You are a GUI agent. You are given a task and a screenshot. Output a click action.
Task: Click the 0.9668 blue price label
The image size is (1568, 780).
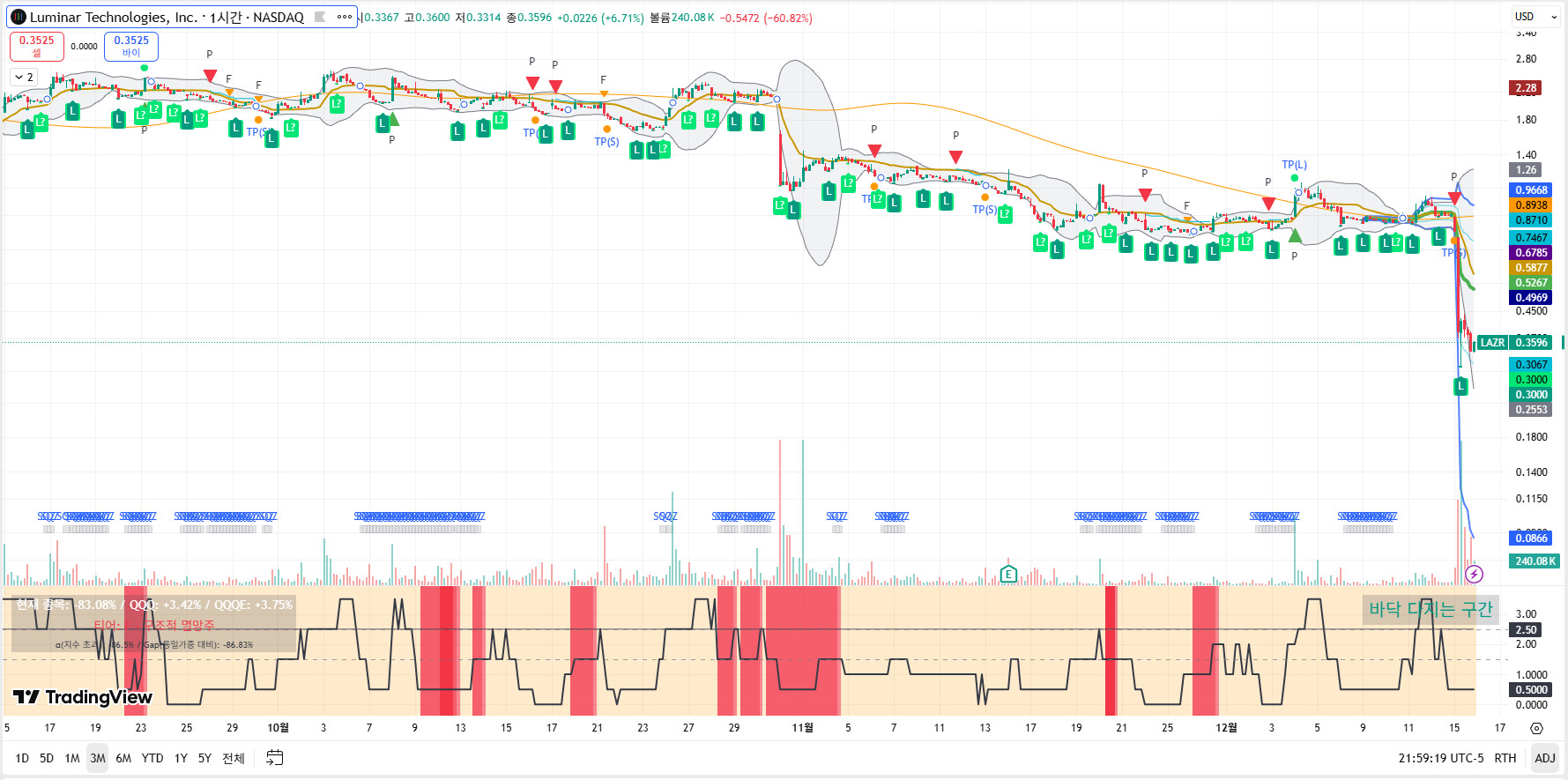(1531, 190)
